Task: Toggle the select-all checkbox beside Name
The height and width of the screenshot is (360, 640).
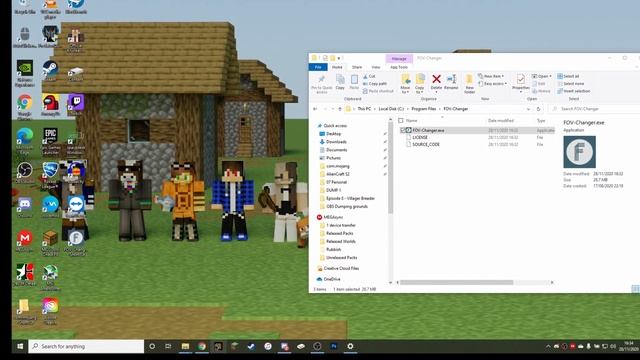Action: pos(401,121)
